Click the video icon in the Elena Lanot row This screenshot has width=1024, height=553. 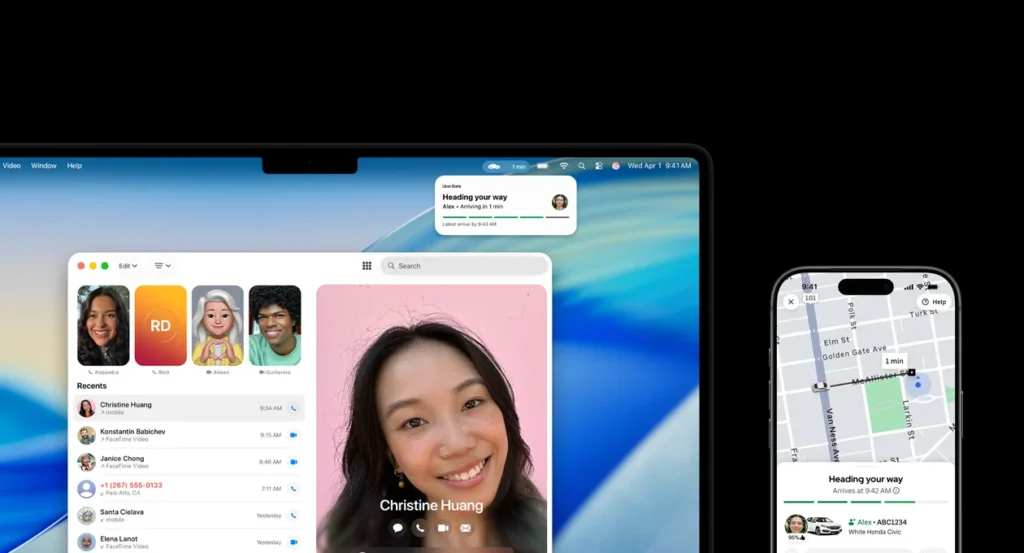[293, 542]
